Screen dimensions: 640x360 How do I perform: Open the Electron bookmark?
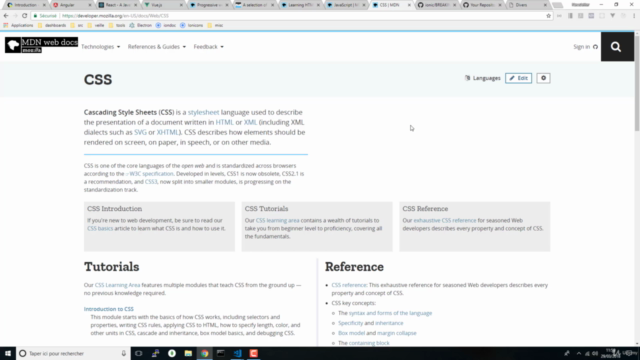pyautogui.click(x=140, y=25)
